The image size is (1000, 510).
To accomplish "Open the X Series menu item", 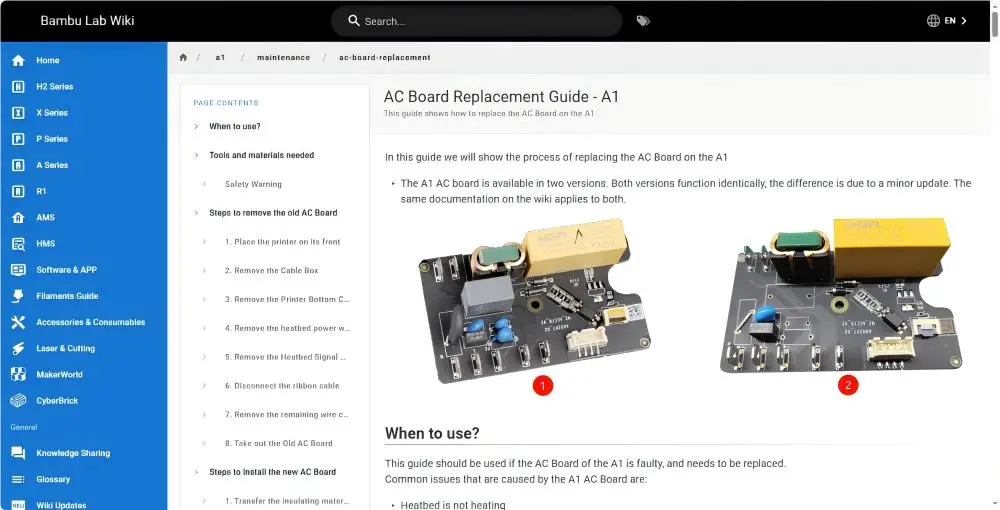I will 84,113.
